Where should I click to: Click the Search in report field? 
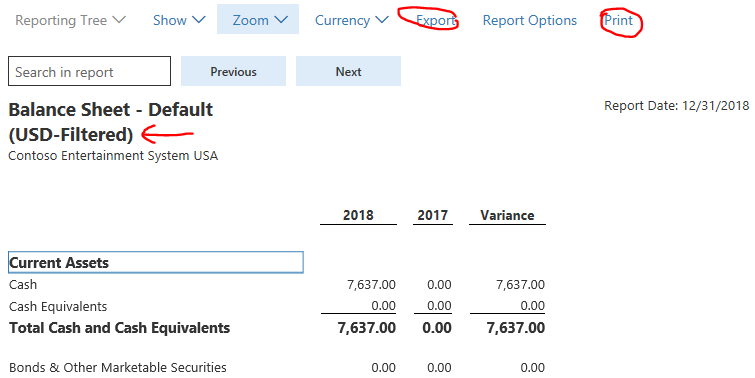click(90, 71)
